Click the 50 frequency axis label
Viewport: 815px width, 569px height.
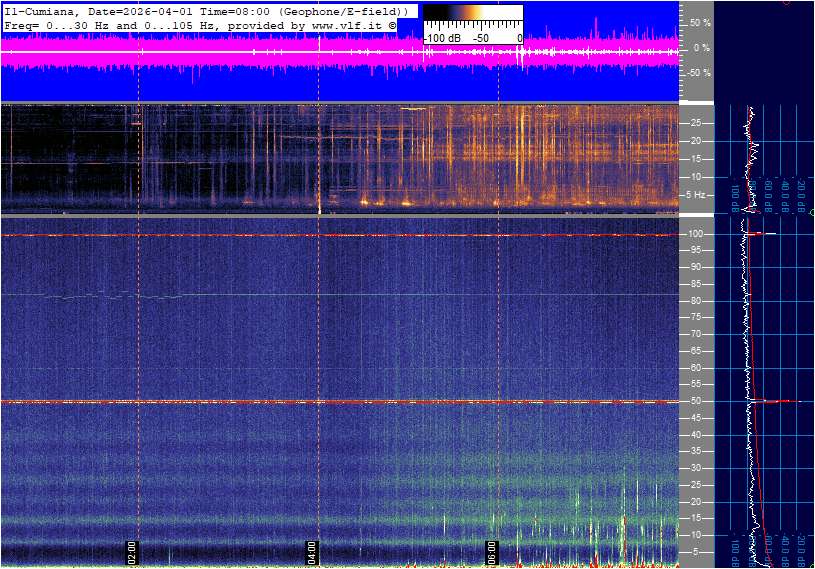[695, 401]
